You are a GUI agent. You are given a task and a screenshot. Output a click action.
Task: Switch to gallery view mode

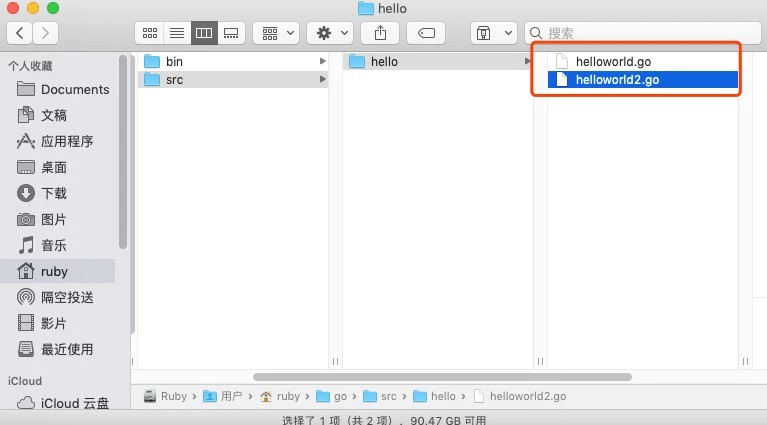click(x=231, y=33)
